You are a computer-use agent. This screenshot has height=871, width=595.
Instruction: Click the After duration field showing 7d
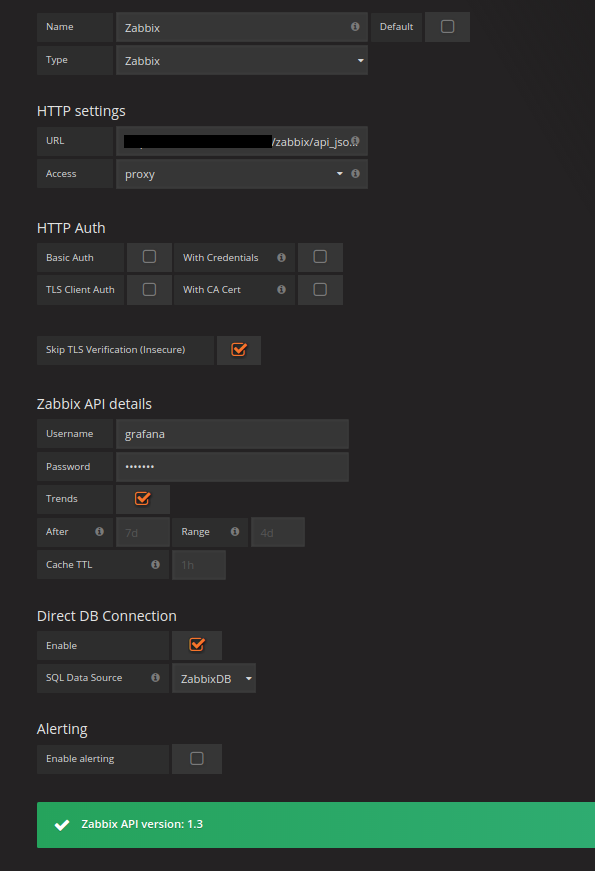142,531
